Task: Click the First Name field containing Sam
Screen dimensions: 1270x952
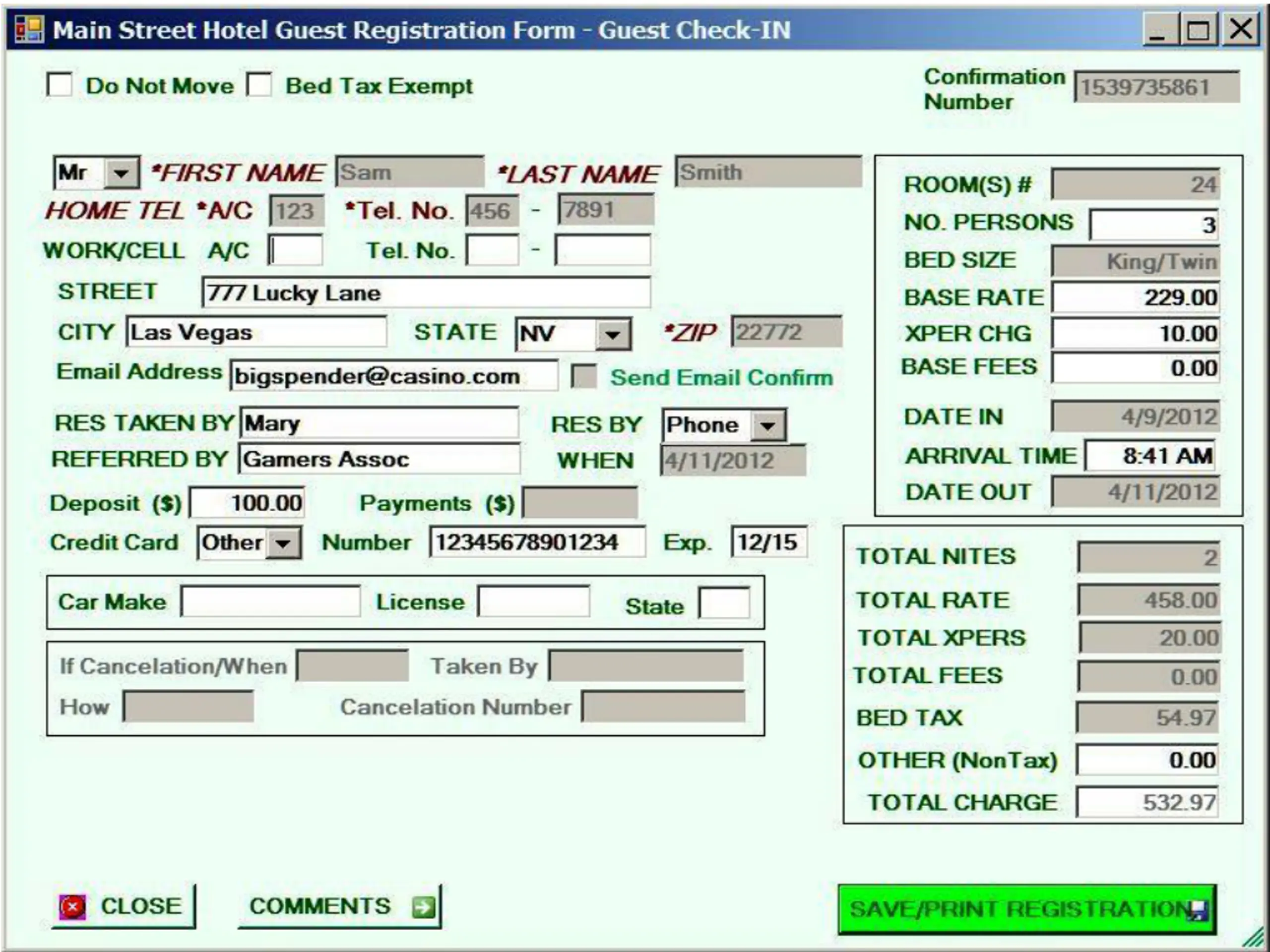Action: pyautogui.click(x=410, y=172)
